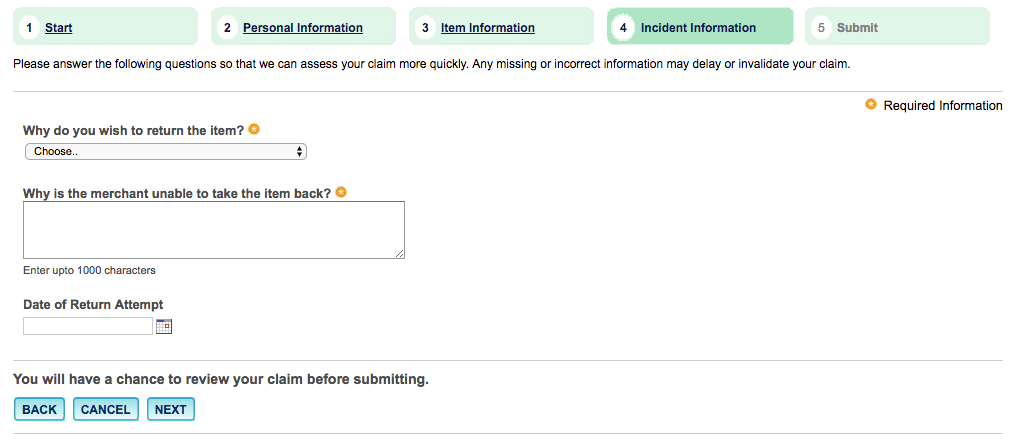Go to the Start step link
This screenshot has height=441, width=1016.
click(59, 28)
